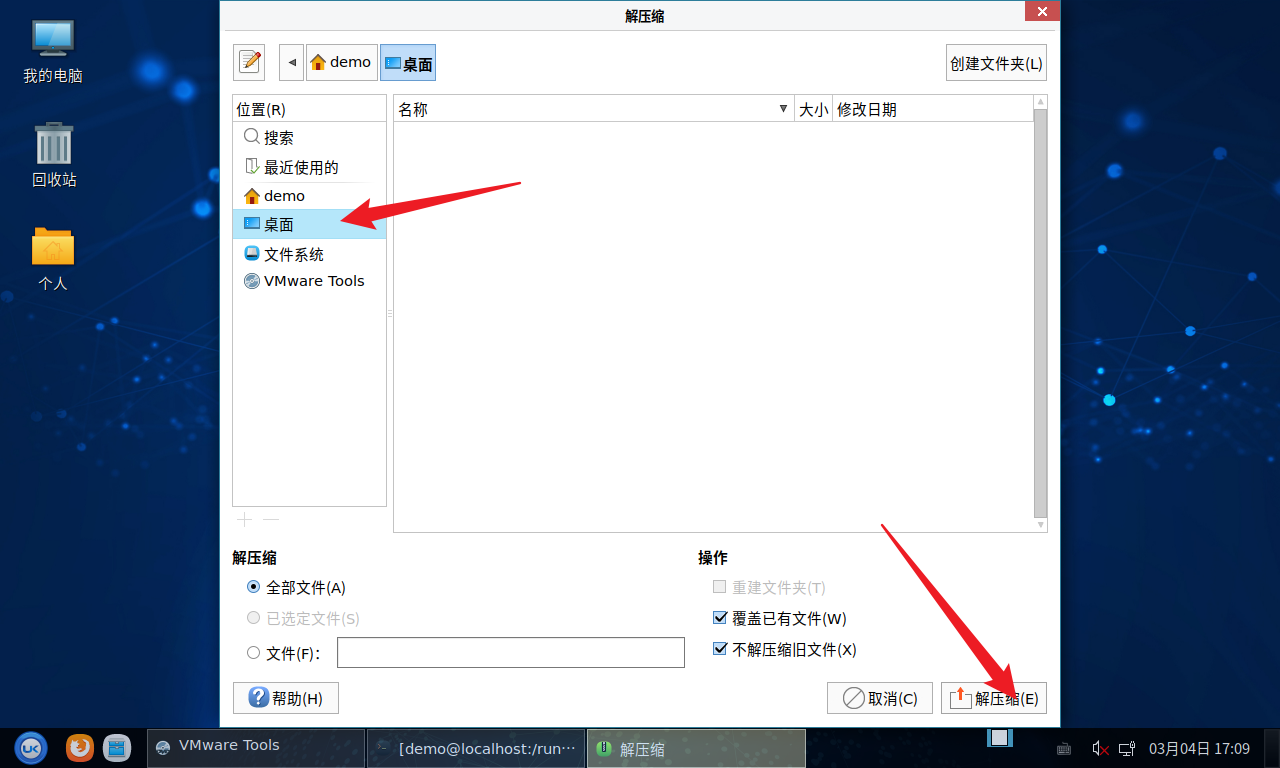The image size is (1280, 768).
Task: Sort by the 大小 column header
Action: (x=813, y=109)
